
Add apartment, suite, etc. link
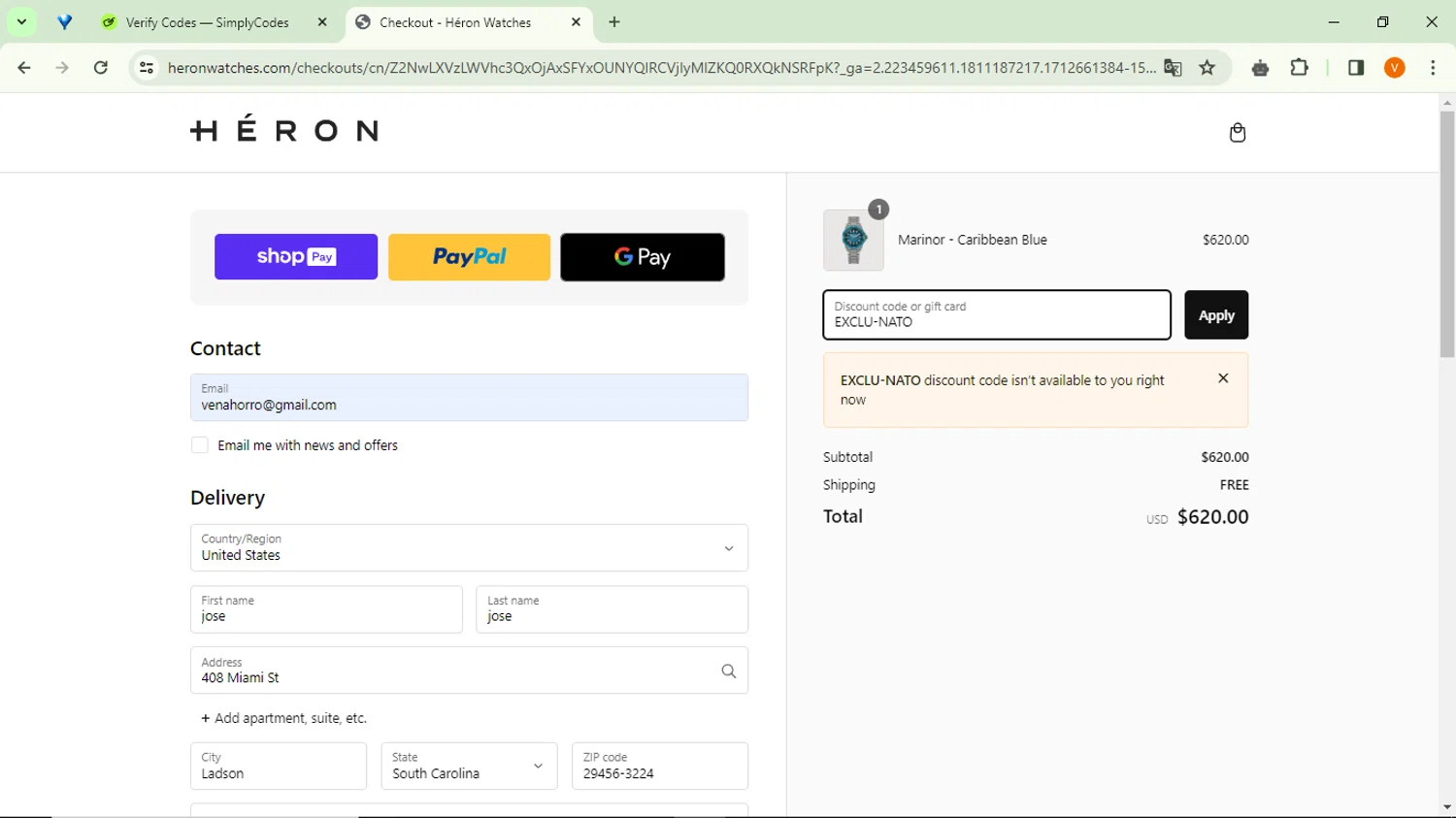click(283, 718)
